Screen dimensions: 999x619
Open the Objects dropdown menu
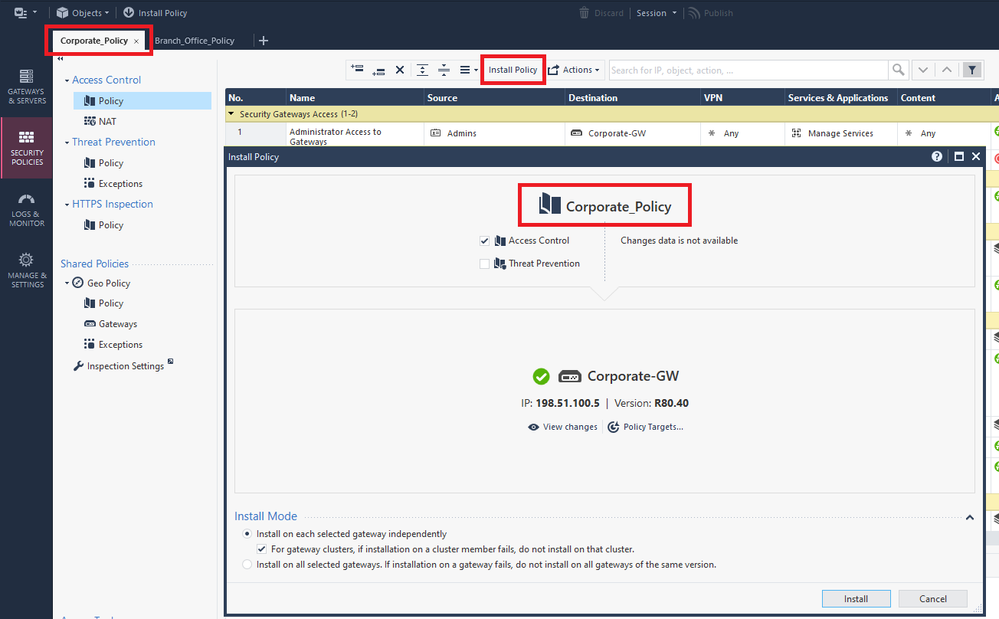[83, 13]
